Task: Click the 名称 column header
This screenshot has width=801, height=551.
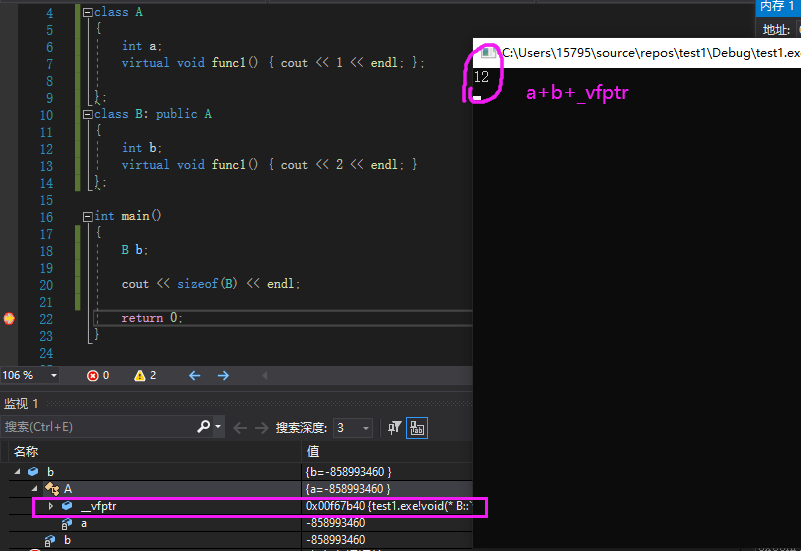Action: (26, 451)
